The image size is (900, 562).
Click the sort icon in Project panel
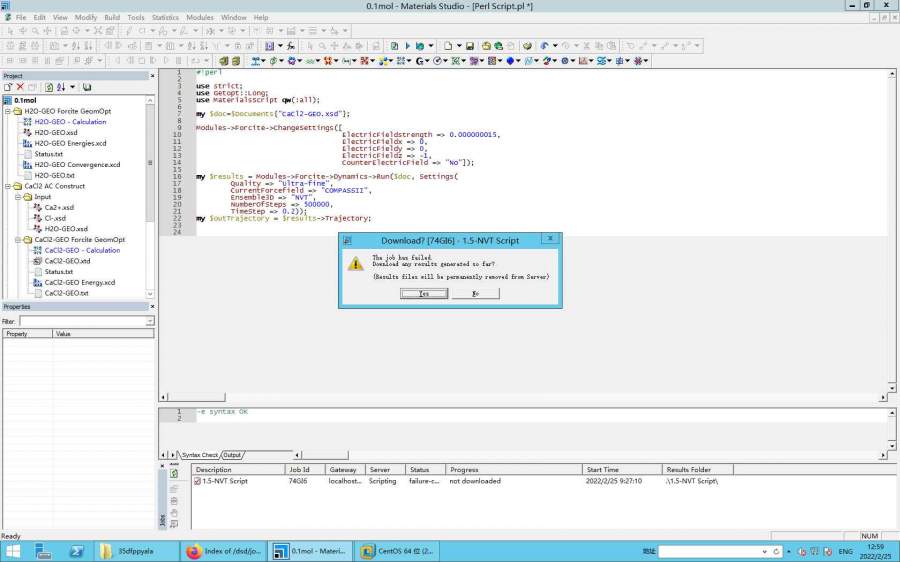(59, 88)
